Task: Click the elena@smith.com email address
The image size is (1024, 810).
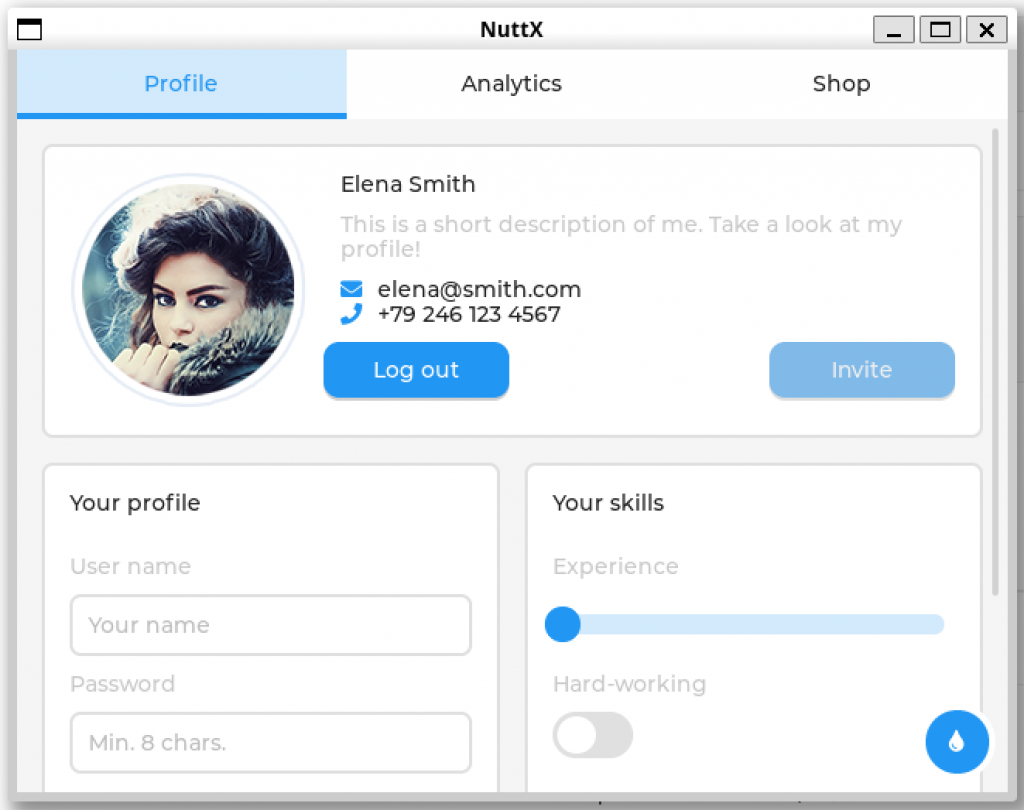Action: 479,290
